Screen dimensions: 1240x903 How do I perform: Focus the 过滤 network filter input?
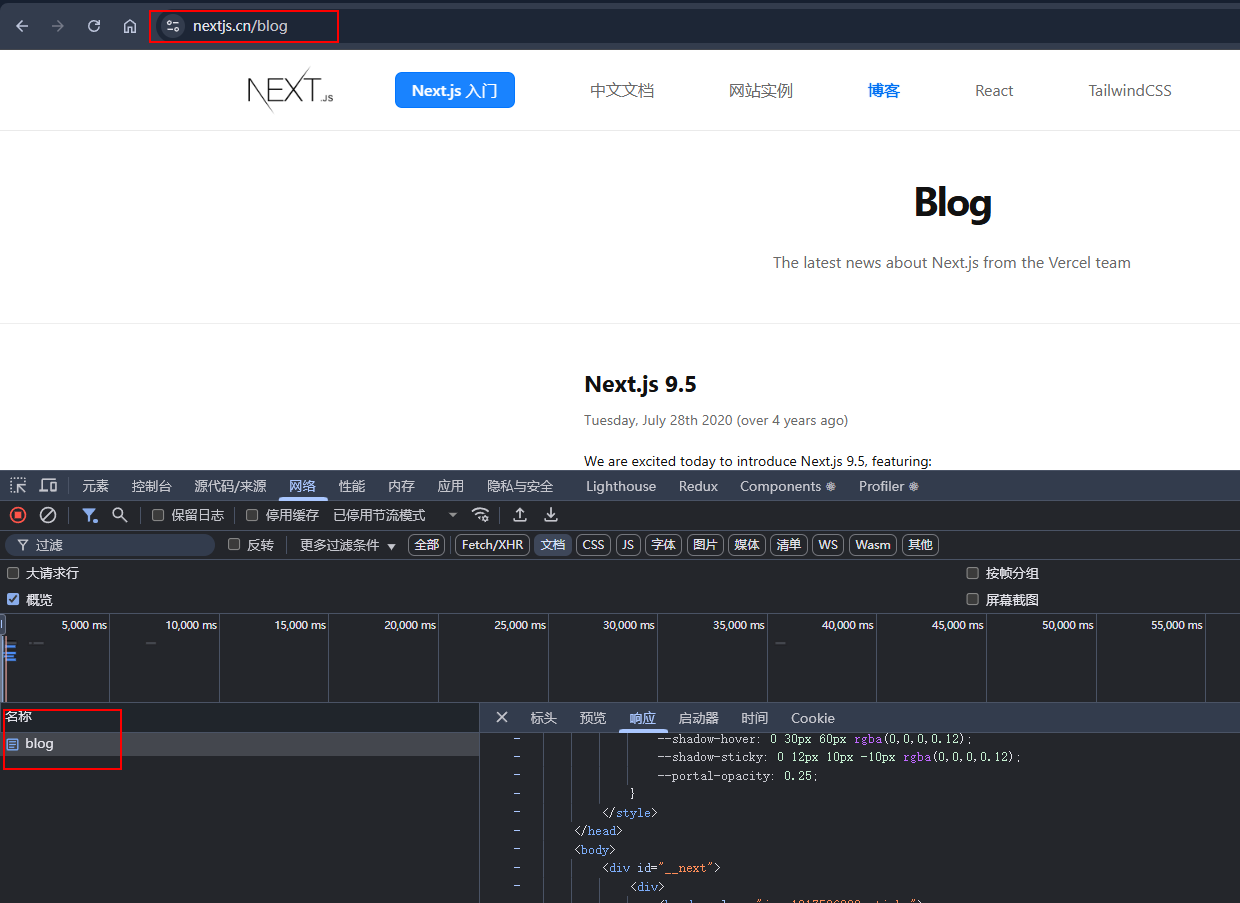click(x=110, y=545)
